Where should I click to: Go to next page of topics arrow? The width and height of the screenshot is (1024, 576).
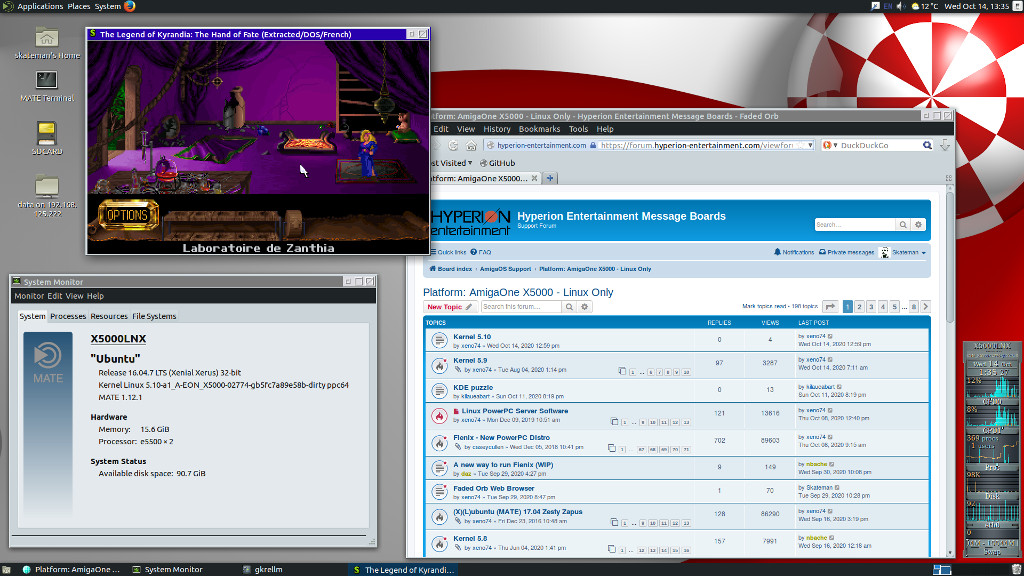click(x=925, y=307)
